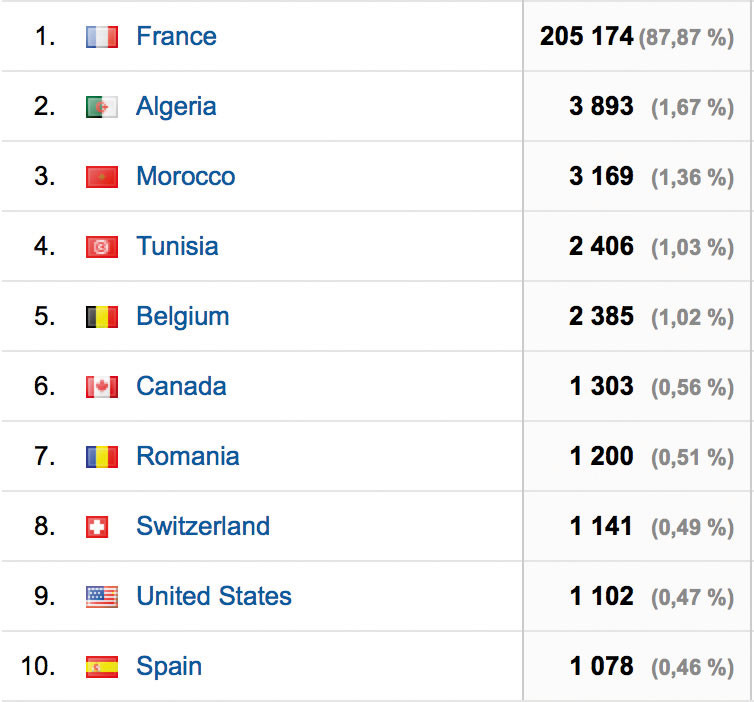Click the Tunisia flag icon

(102, 247)
